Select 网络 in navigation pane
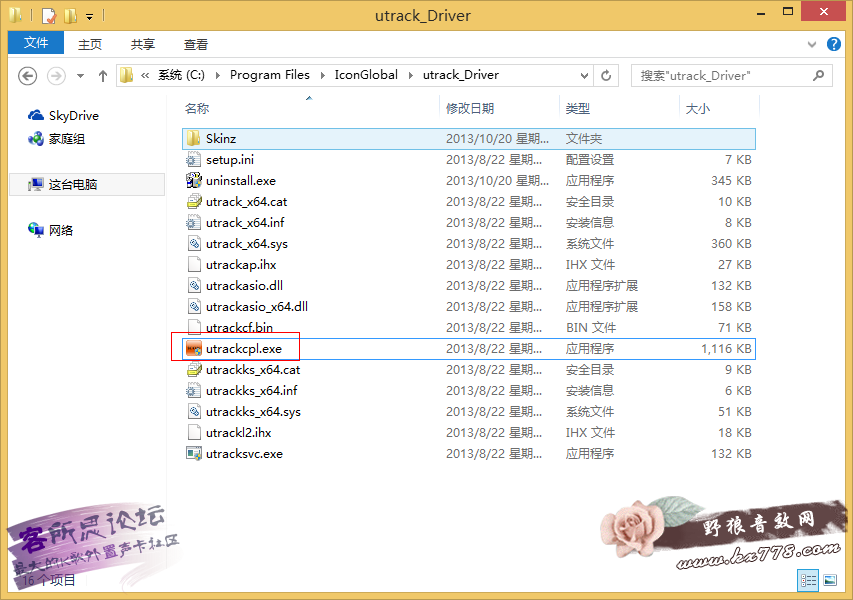853x600 pixels. (x=51, y=230)
